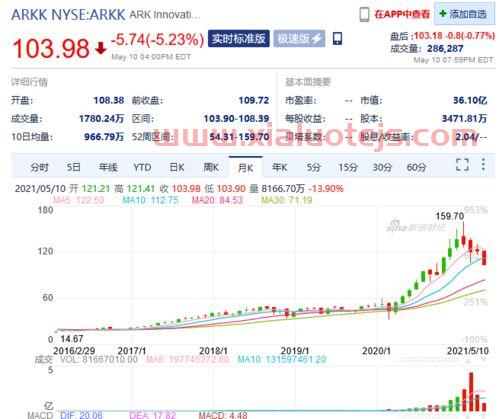Click the 2018/1 date label on the chart axis

[x=213, y=351]
